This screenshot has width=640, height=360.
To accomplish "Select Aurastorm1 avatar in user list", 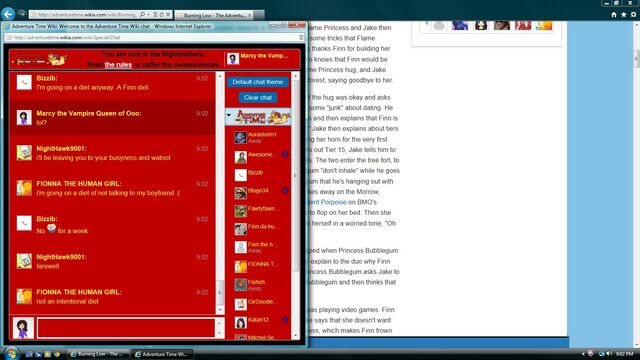I will pyautogui.click(x=240, y=137).
